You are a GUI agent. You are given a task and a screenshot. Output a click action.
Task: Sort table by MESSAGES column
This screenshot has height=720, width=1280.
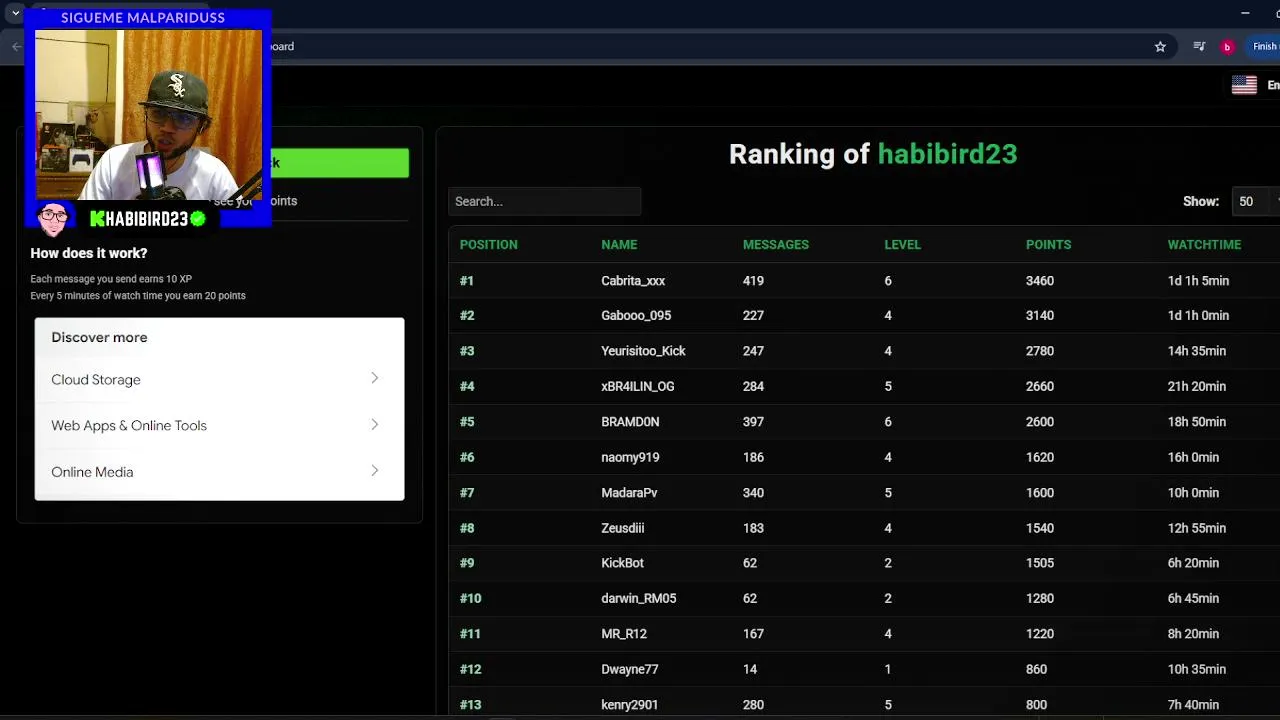pyautogui.click(x=775, y=244)
